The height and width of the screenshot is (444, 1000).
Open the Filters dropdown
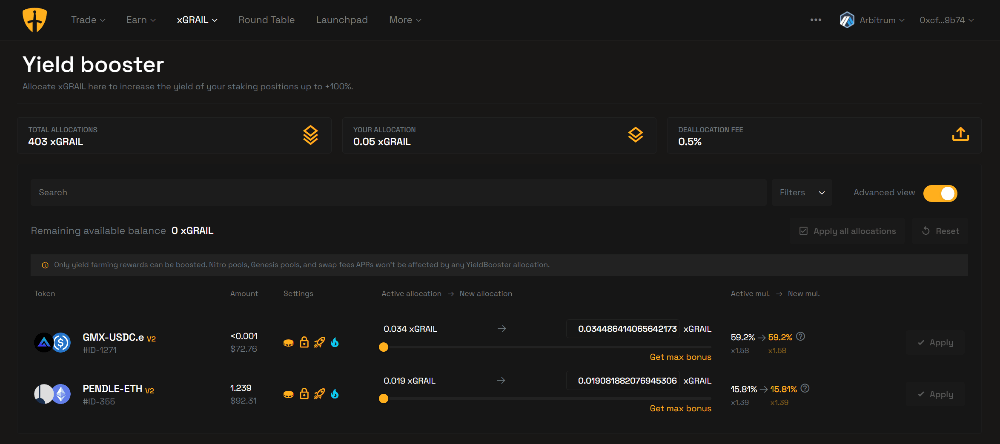(x=802, y=192)
